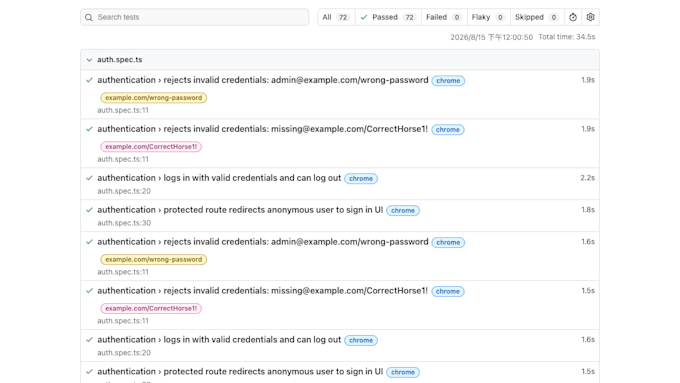Open valid credentials log out test taking 2.2s
The width and height of the screenshot is (680, 383).
pos(219,178)
